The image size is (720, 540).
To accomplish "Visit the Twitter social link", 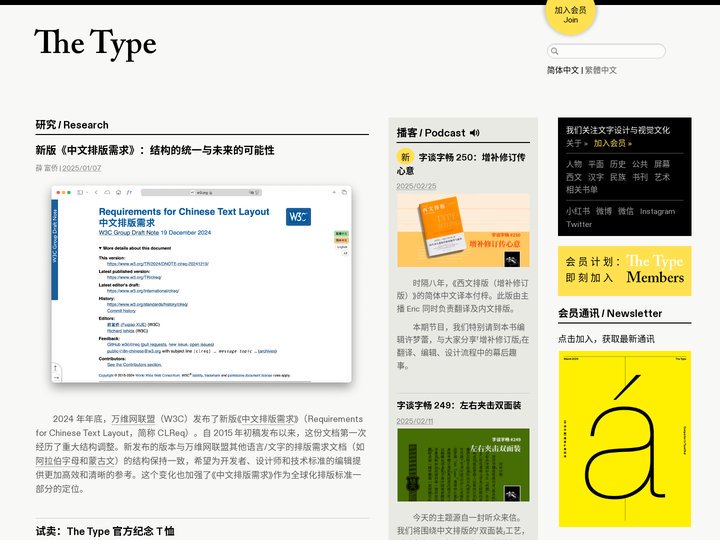I will 579,225.
